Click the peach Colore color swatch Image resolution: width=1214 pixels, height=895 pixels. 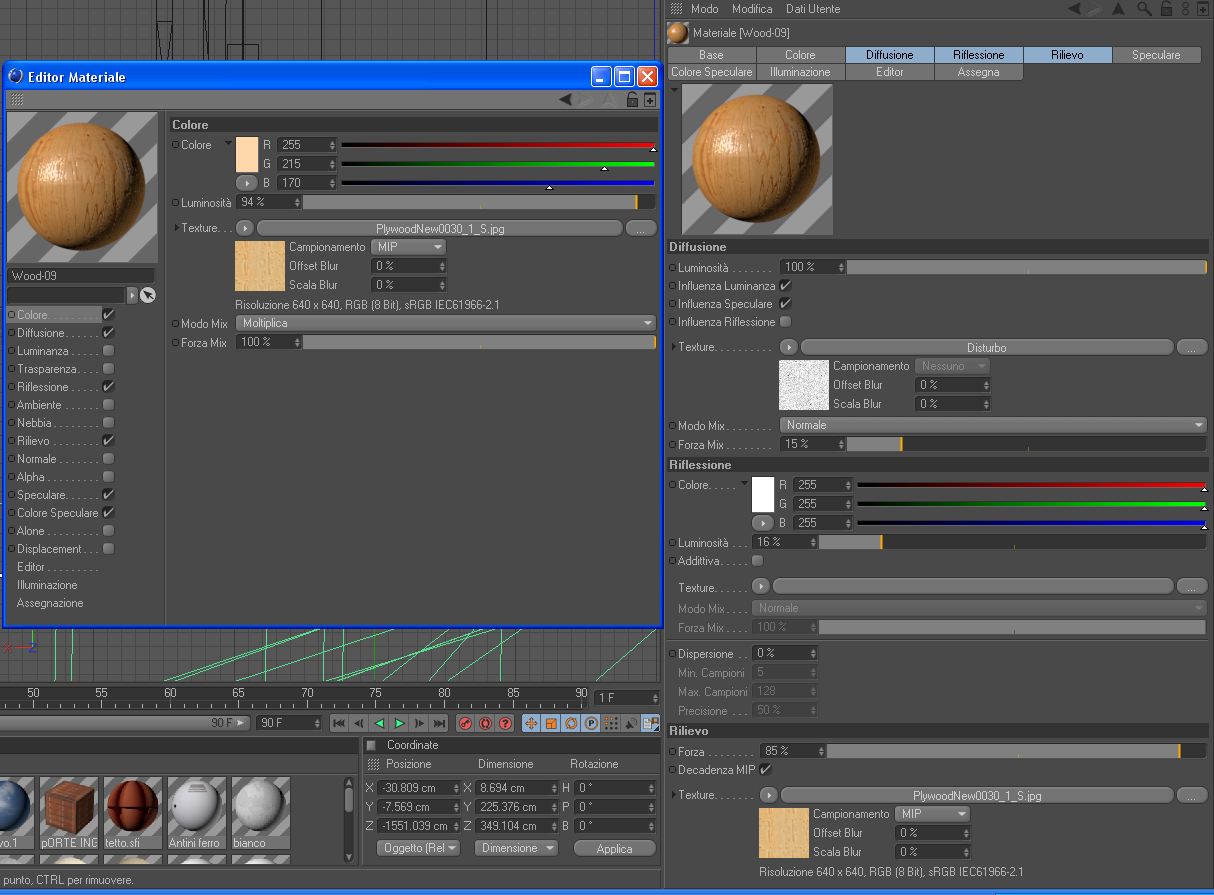point(246,155)
